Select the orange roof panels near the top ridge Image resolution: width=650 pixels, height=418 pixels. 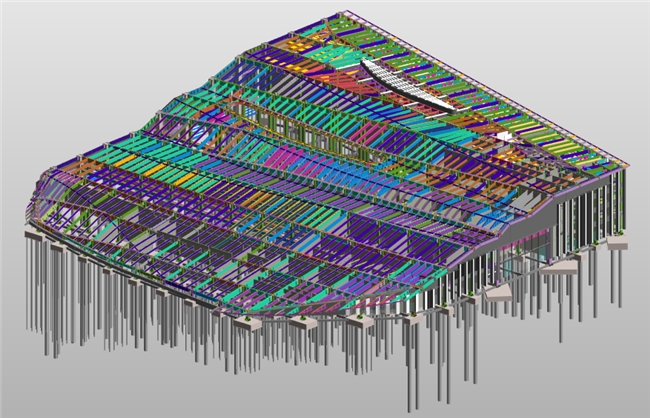(300, 47)
